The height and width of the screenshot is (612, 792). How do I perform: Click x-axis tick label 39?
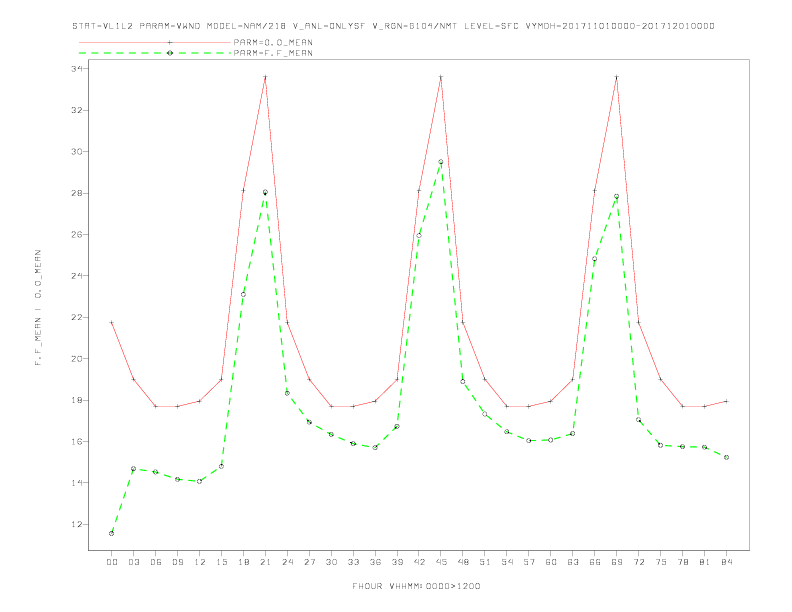pyautogui.click(x=397, y=562)
